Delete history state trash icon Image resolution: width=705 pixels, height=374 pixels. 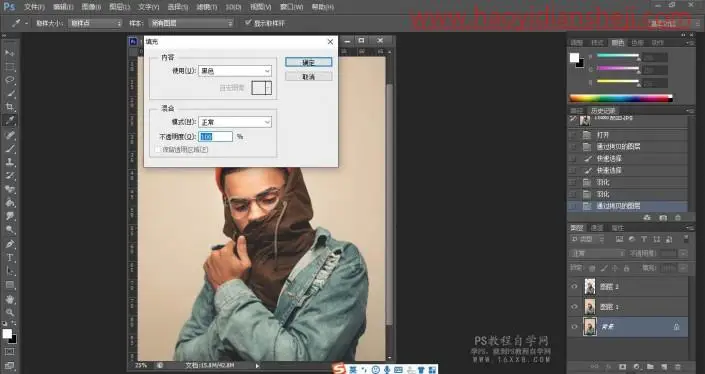[678, 218]
